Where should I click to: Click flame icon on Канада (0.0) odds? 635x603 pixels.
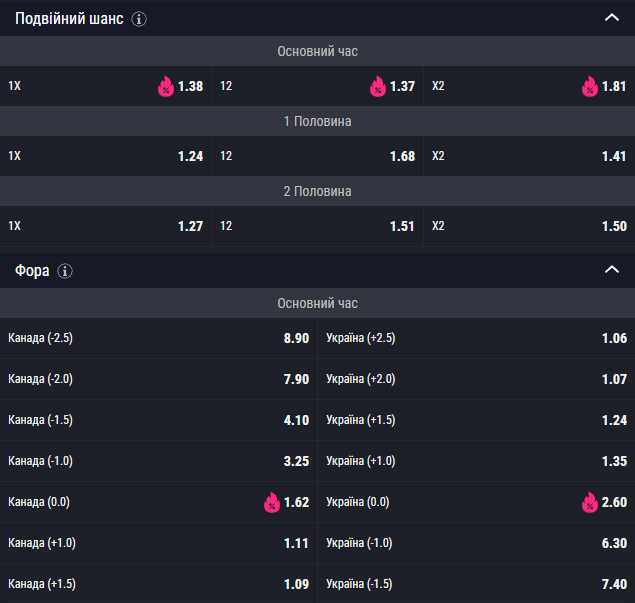pyautogui.click(x=271, y=502)
